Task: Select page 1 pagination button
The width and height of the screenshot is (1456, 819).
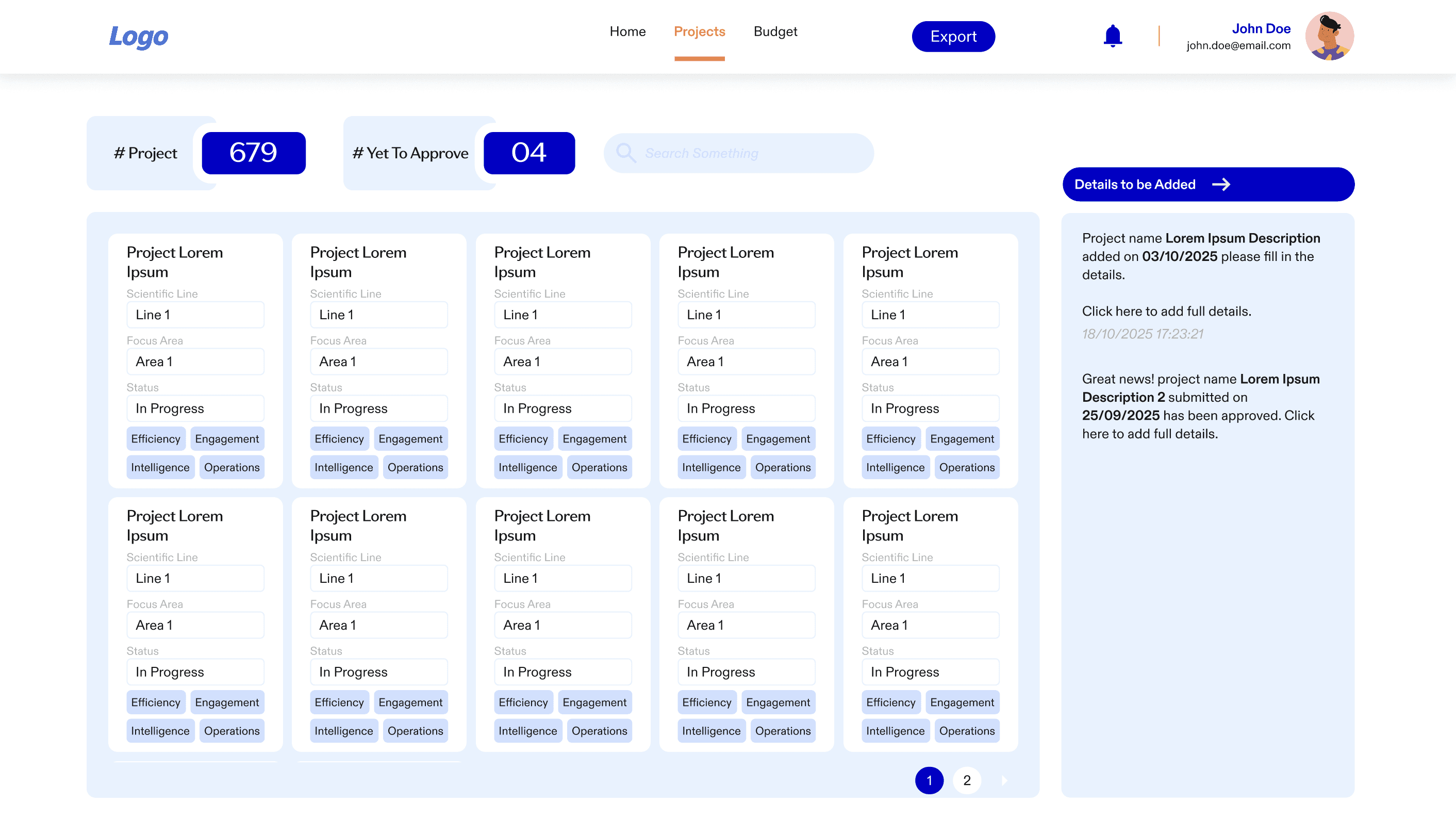Action: [929, 780]
